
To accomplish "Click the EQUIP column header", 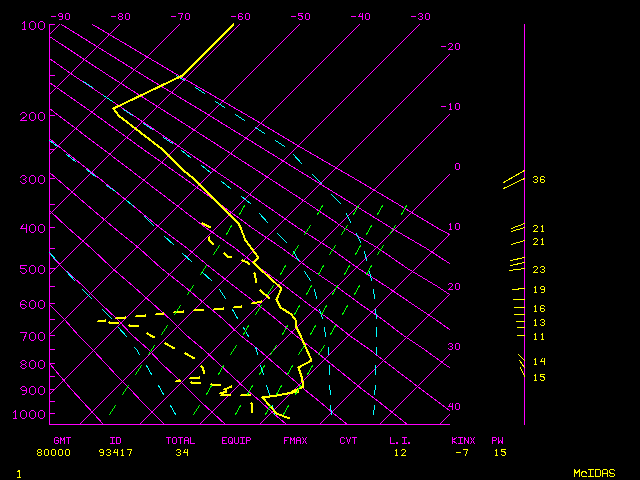I will [237, 440].
